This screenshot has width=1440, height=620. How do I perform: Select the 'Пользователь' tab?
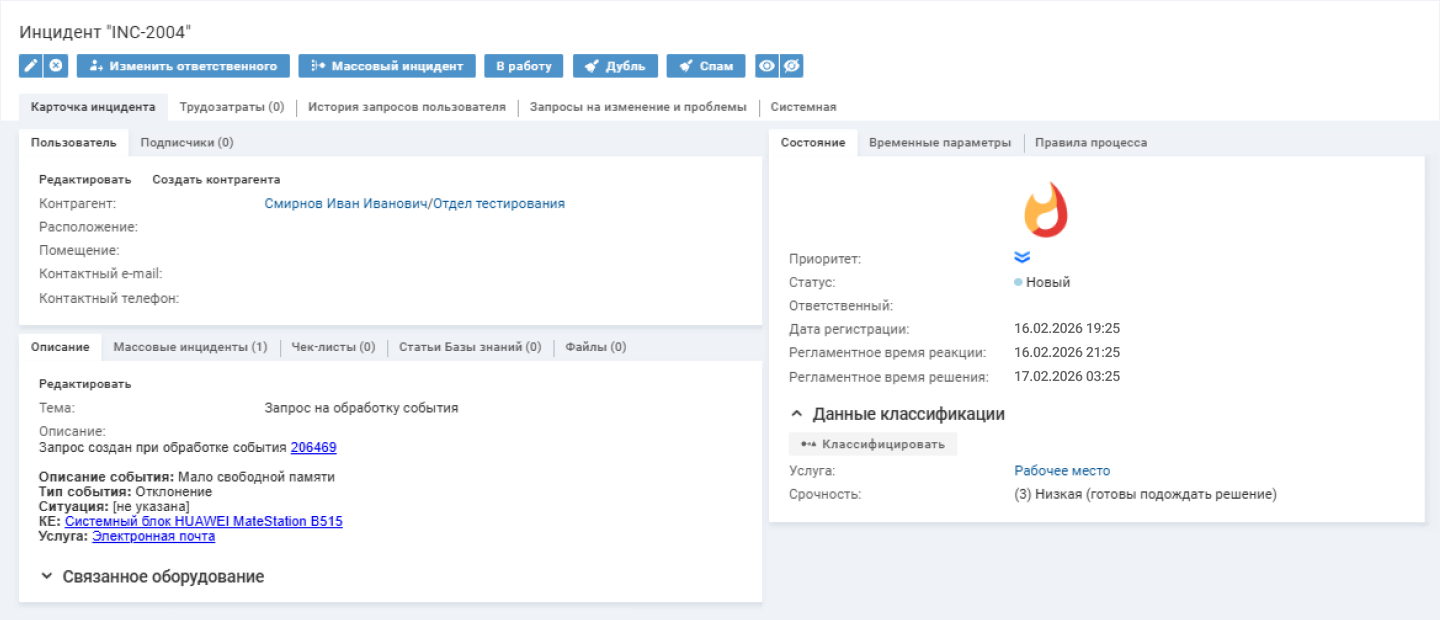[x=74, y=143]
